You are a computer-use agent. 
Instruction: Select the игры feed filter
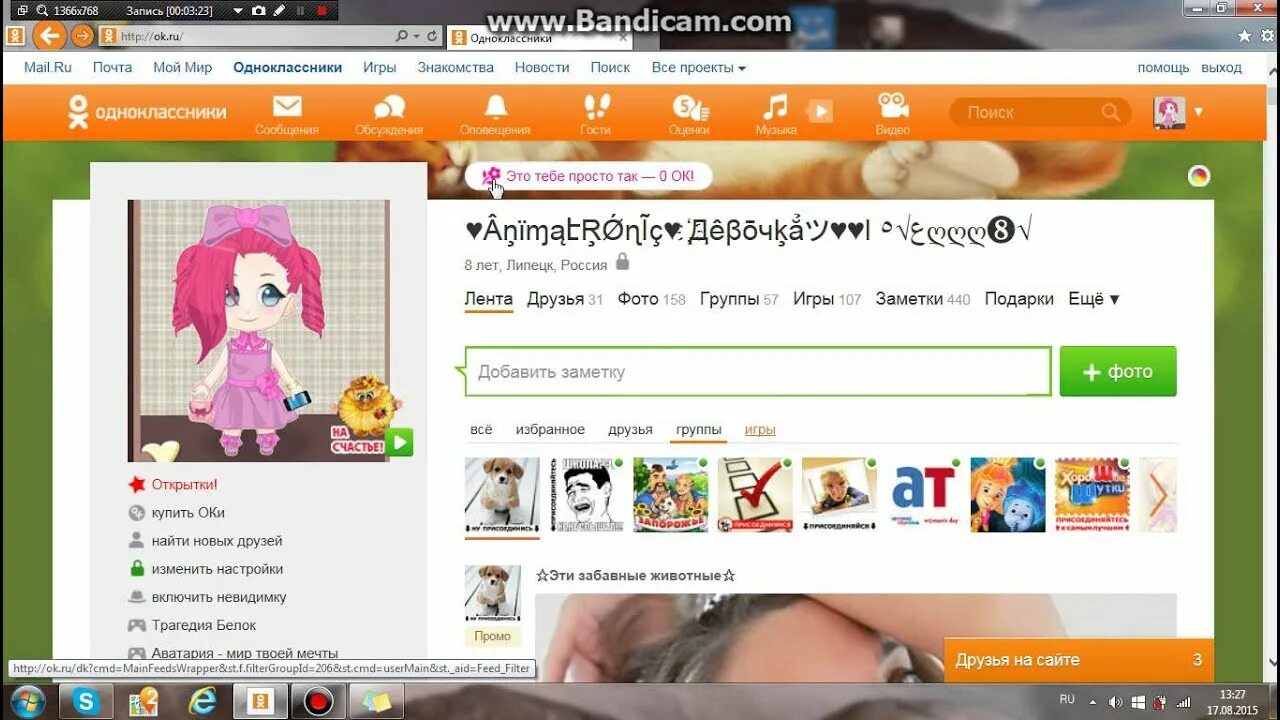(x=760, y=430)
